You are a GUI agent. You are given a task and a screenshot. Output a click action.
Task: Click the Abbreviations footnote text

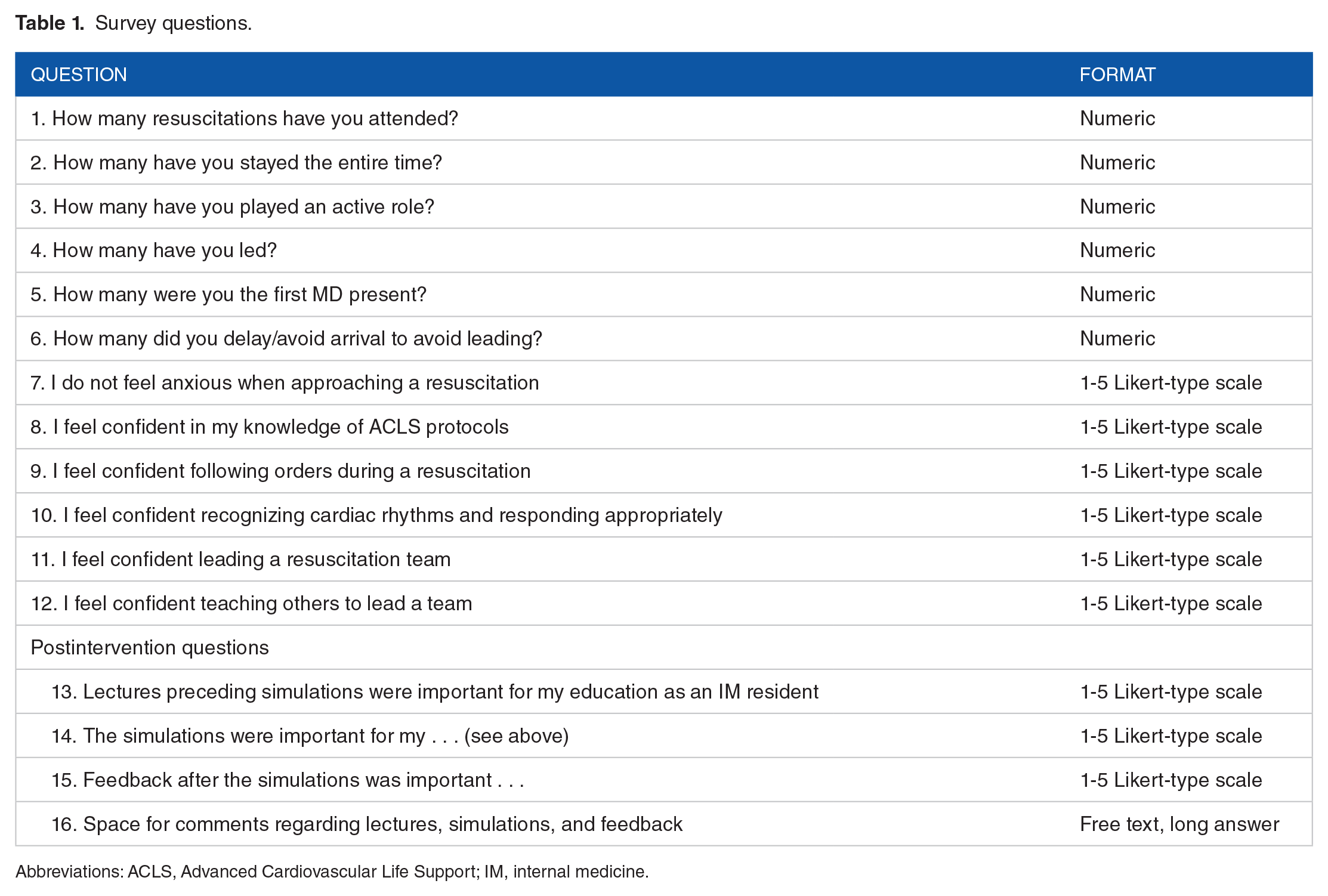(332, 872)
